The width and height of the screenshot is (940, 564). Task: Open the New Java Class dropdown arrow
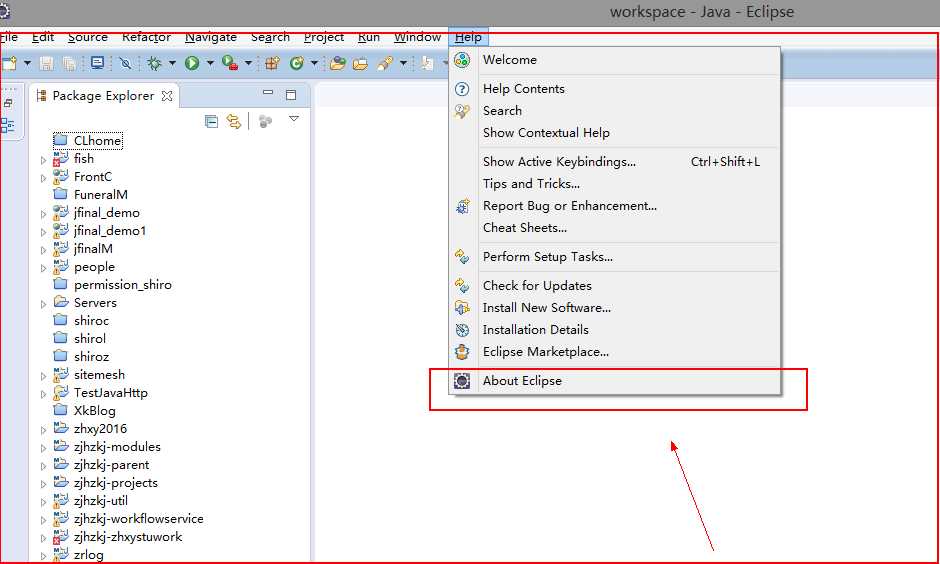(314, 63)
